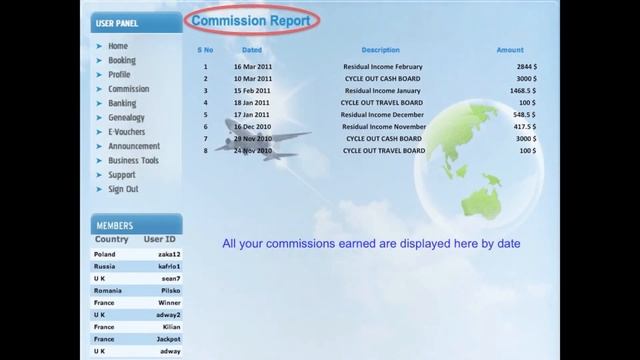Click the arrow icon next to E-Vouchers
Viewport: 640px width, 360px height.
pyautogui.click(x=99, y=132)
